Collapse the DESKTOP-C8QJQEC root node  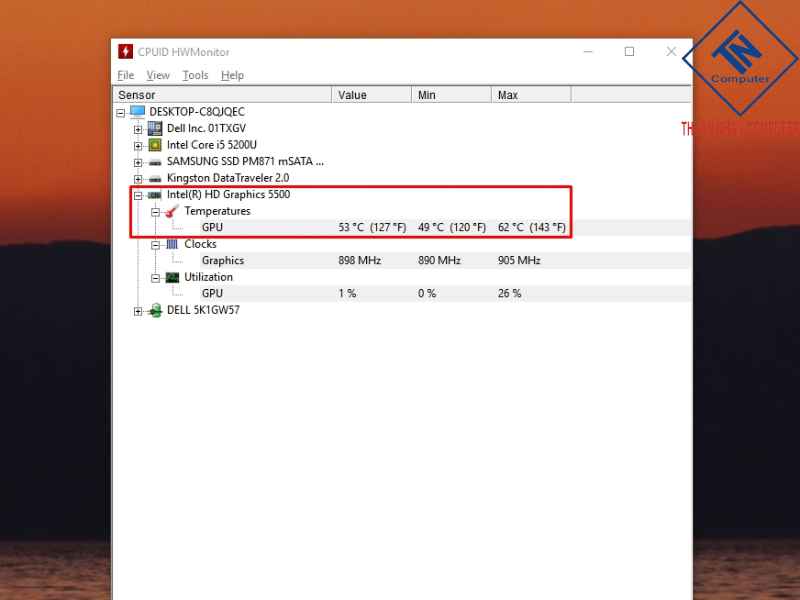pos(120,113)
